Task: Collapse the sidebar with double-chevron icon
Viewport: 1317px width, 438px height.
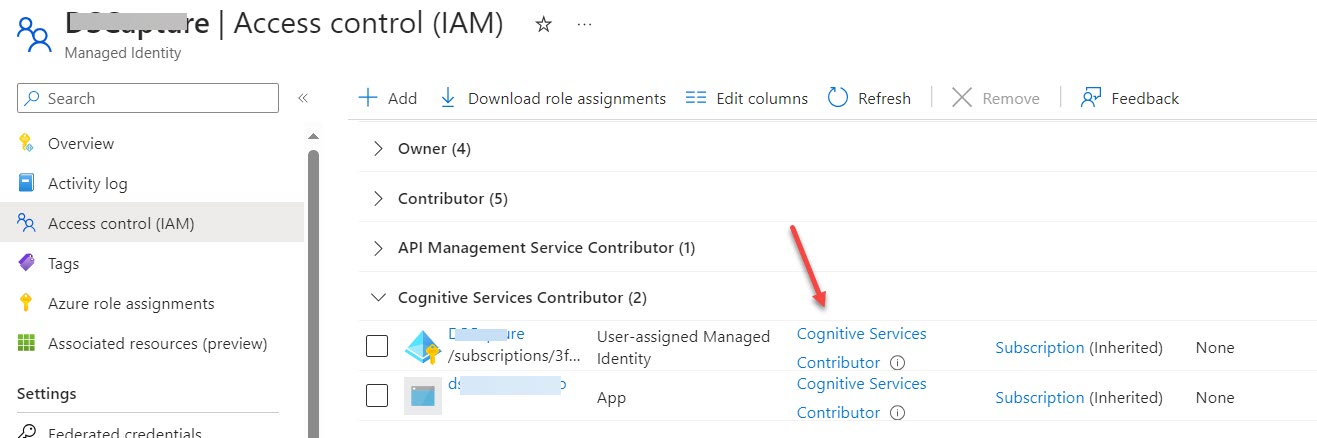Action: 303,98
